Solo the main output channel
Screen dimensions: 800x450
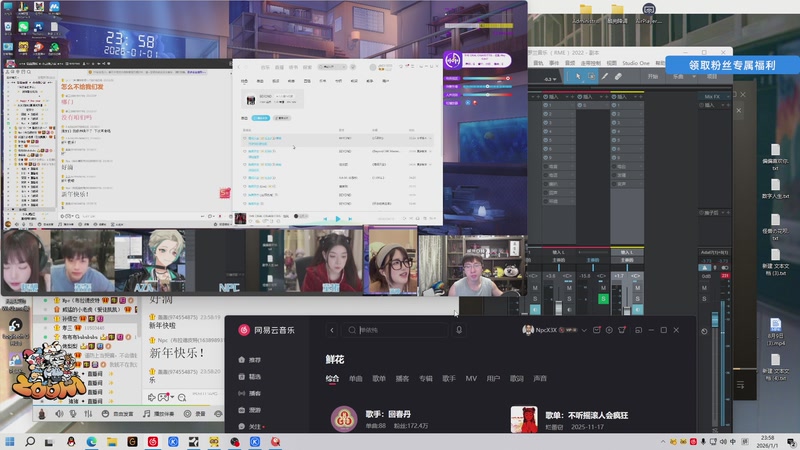pyautogui.click(x=705, y=299)
